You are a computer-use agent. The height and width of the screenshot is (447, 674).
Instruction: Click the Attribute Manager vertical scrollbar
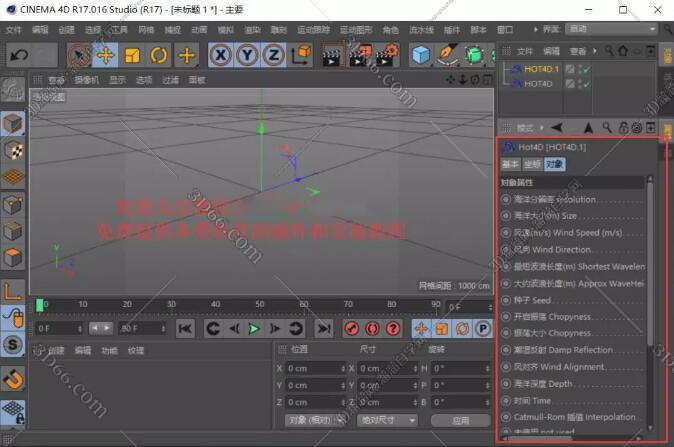pyautogui.click(x=650, y=262)
